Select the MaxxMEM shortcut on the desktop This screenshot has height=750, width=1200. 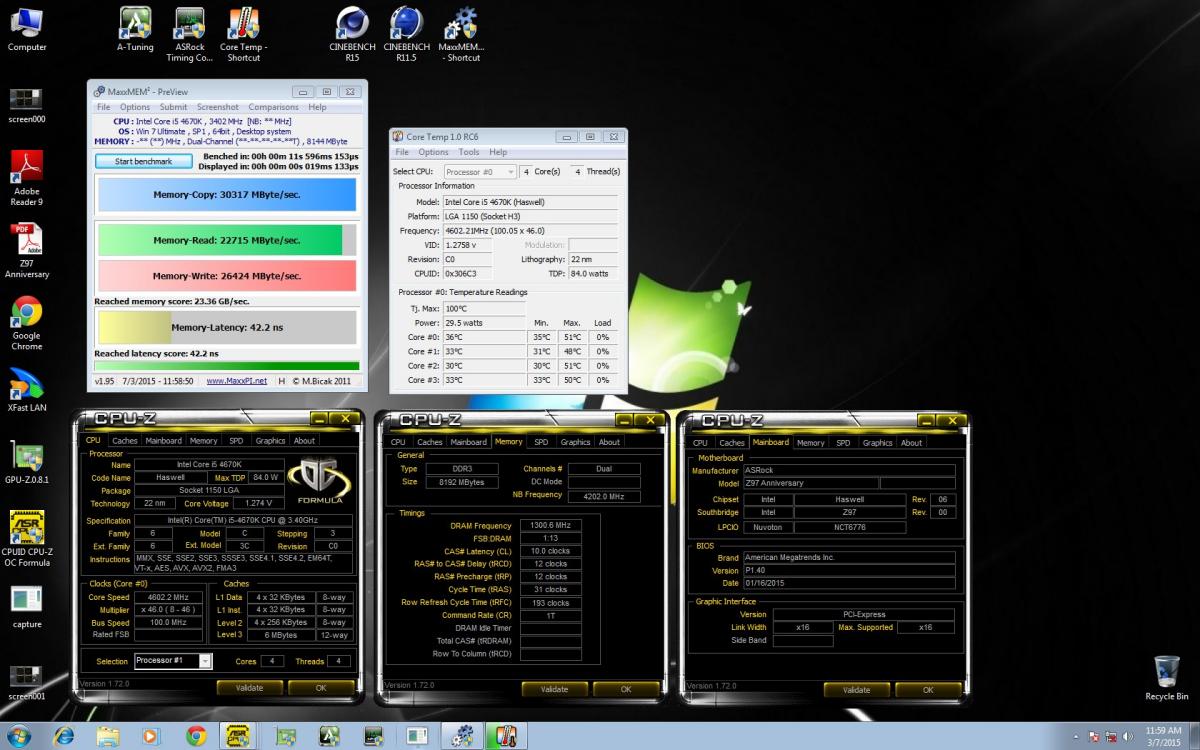tap(460, 34)
